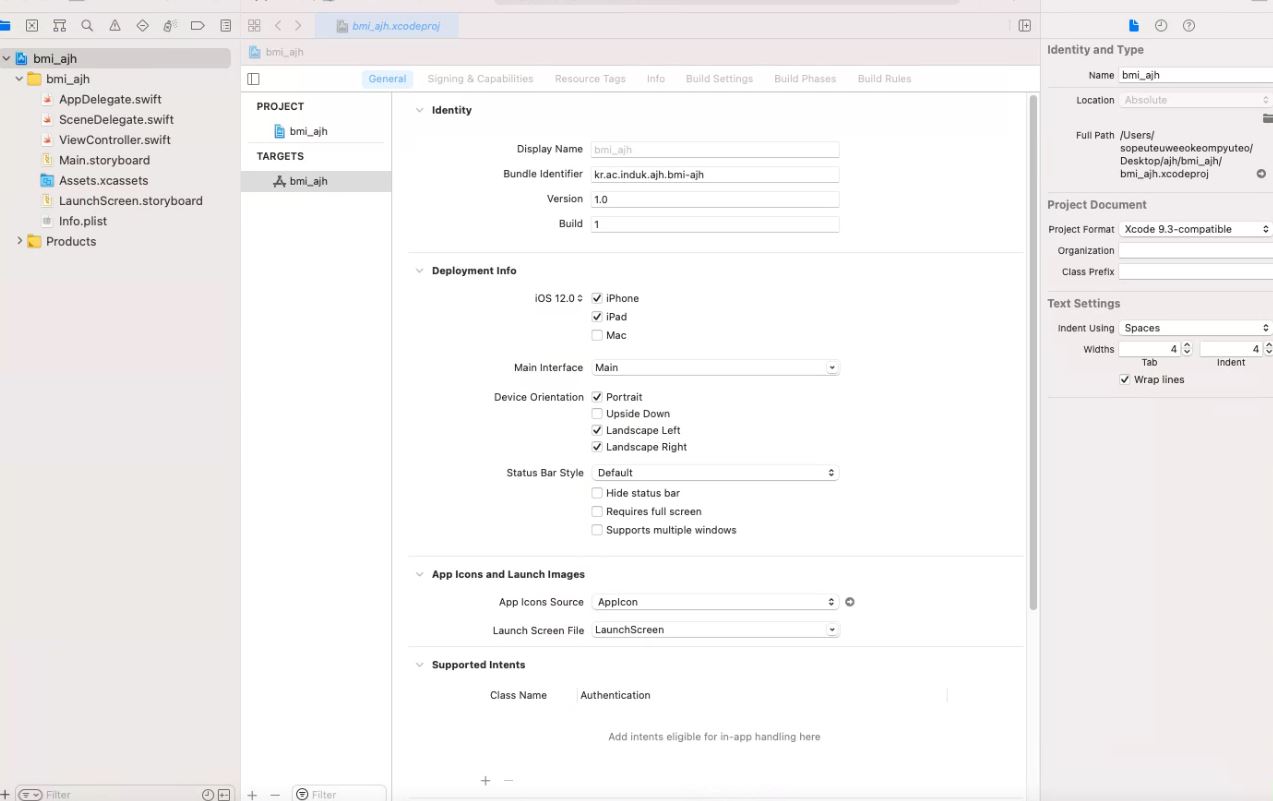The height and width of the screenshot is (801, 1273).
Task: Select Main.storyboard in navigator
Action: coord(104,160)
